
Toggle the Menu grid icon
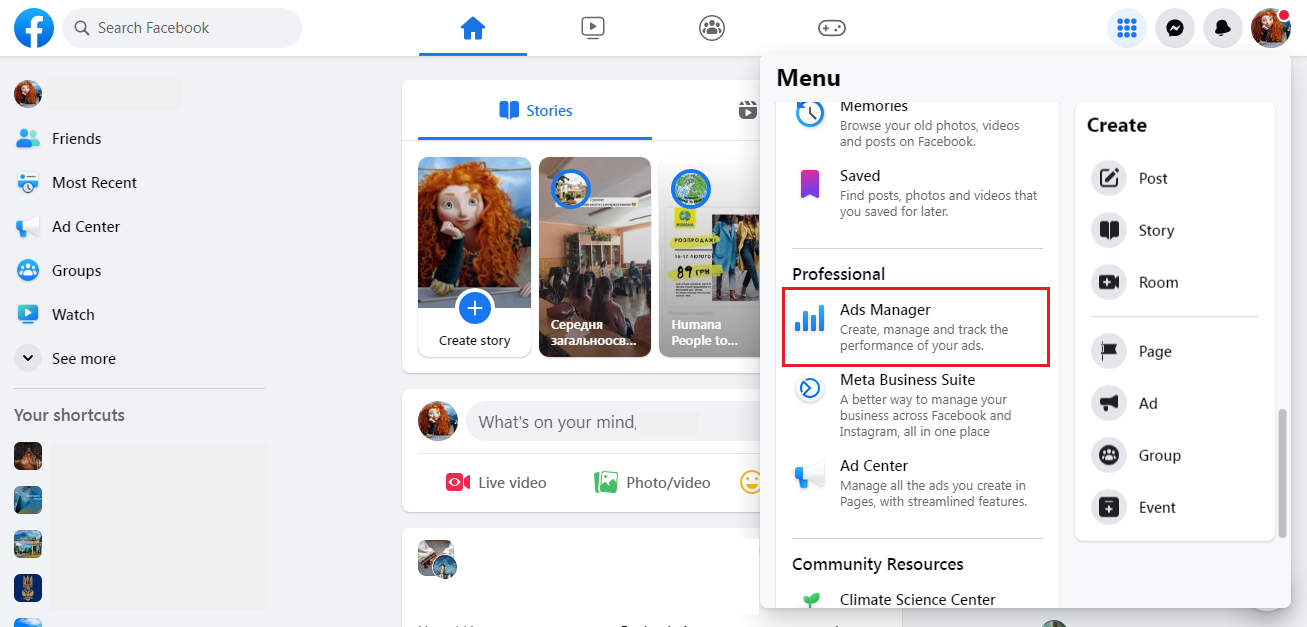pyautogui.click(x=1127, y=28)
